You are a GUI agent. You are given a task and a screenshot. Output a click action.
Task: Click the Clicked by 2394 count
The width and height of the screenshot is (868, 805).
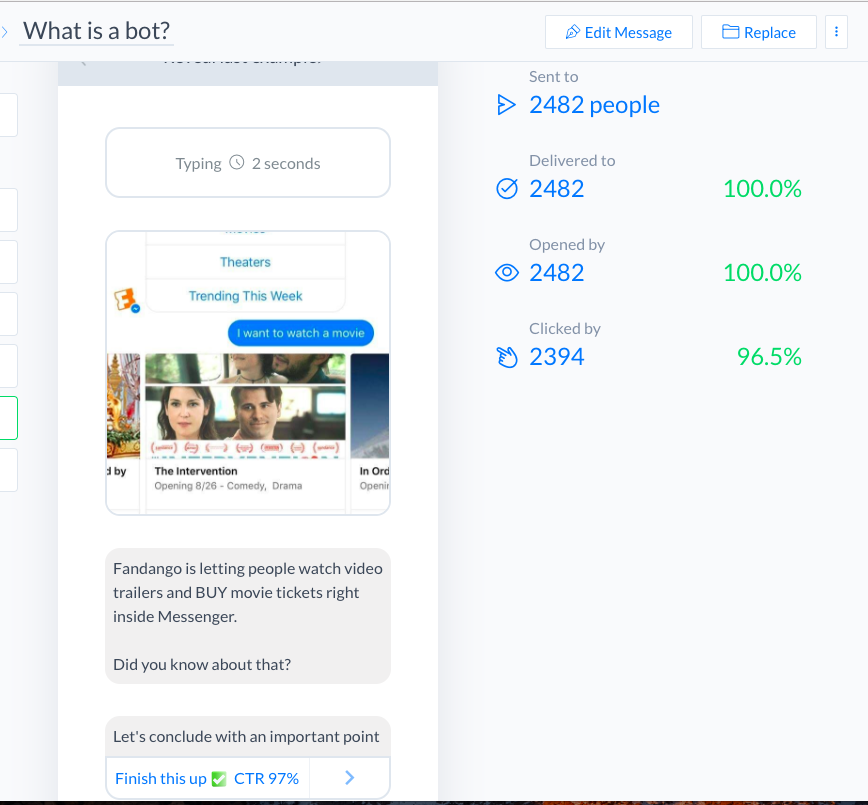point(557,357)
